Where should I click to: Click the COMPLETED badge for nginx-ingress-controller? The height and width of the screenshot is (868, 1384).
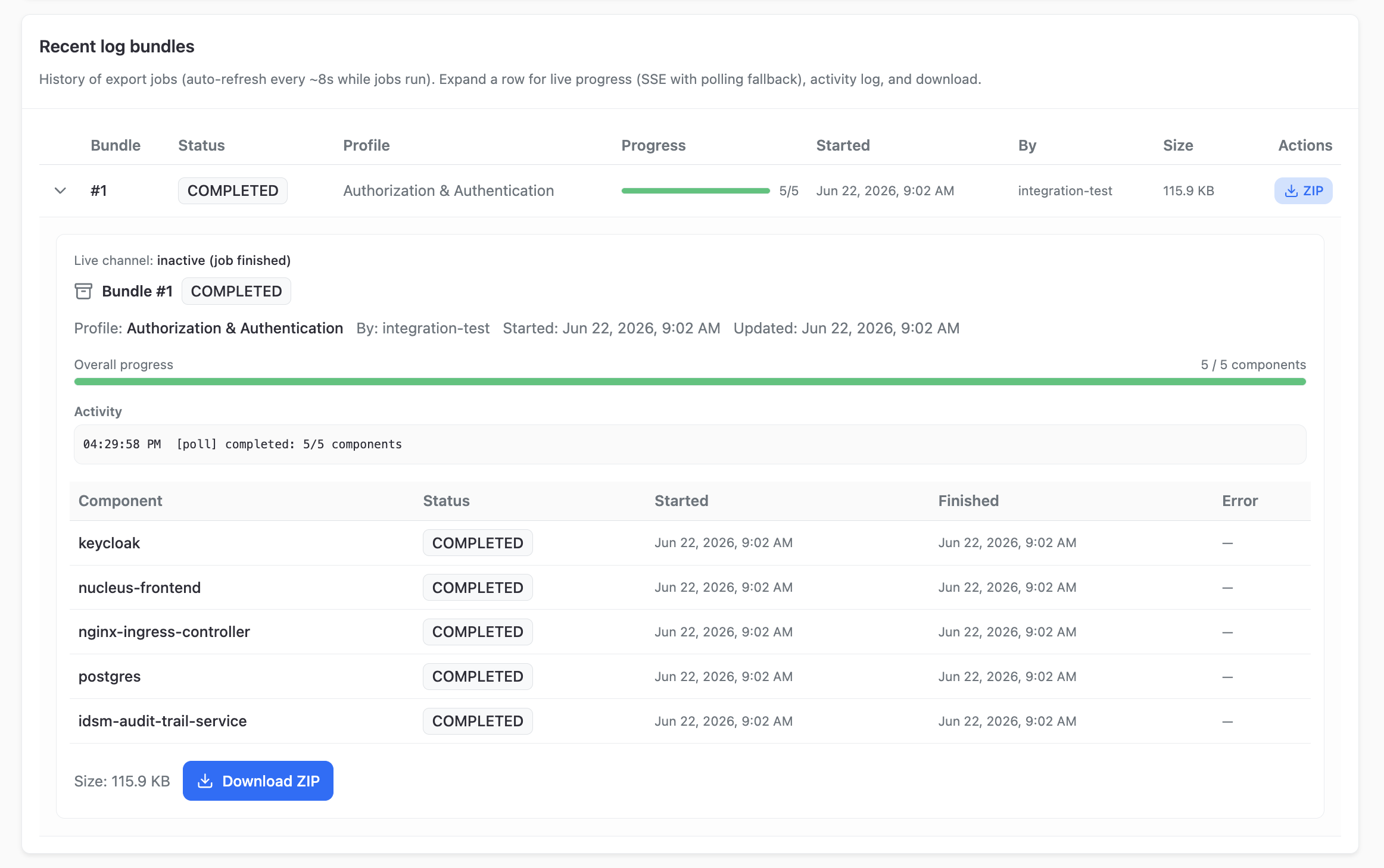(478, 632)
